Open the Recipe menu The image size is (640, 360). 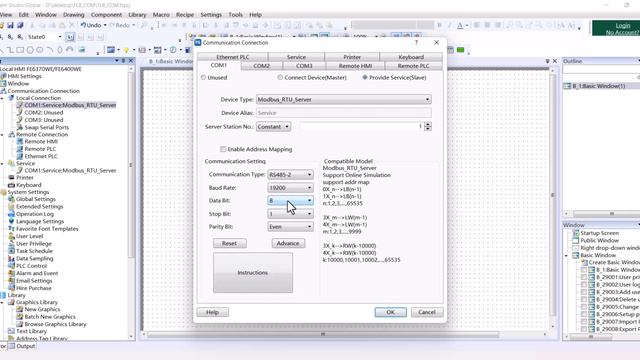(185, 15)
